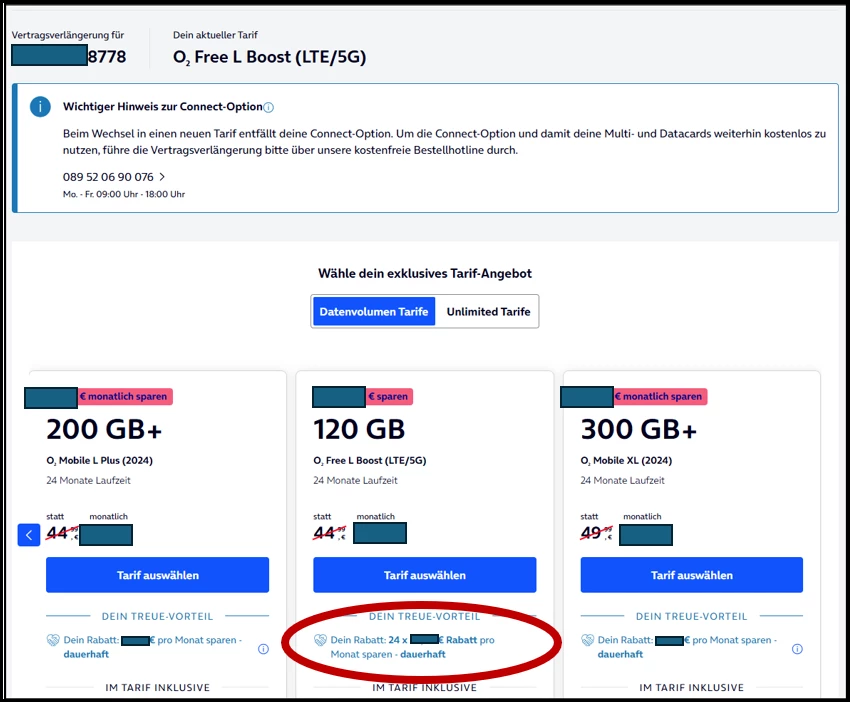This screenshot has height=702, width=850.
Task: Switch to Datenvolumen Tarife tab
Action: (374, 312)
